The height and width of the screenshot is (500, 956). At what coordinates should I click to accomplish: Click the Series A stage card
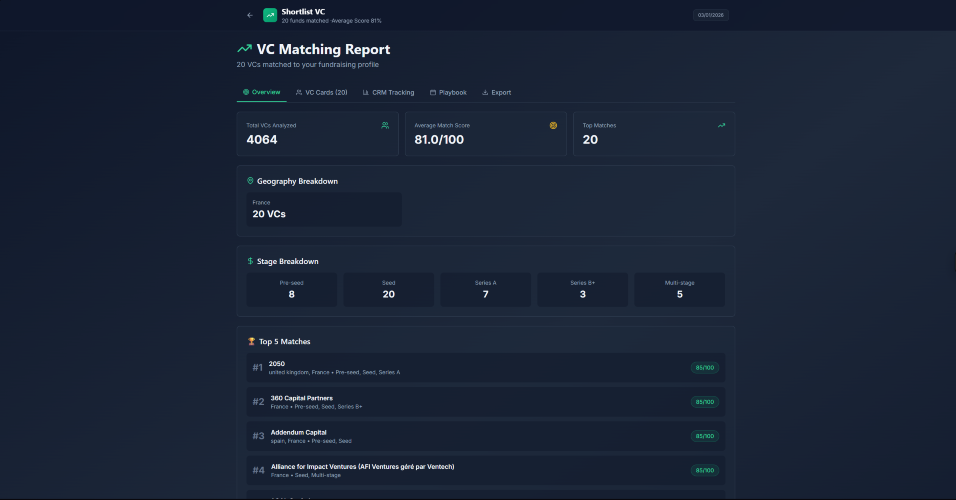[x=485, y=290]
